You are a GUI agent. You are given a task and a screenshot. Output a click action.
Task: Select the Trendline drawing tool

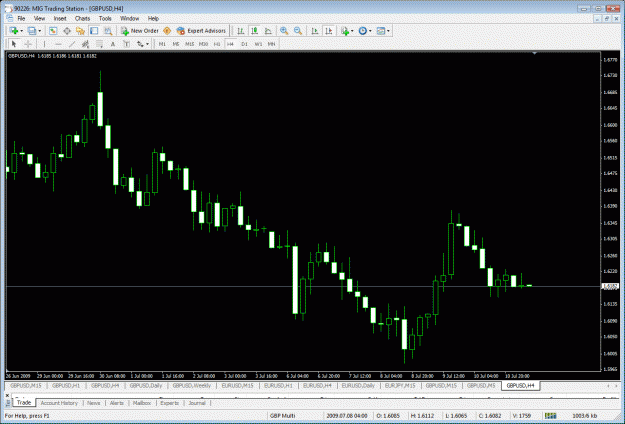pos(72,44)
